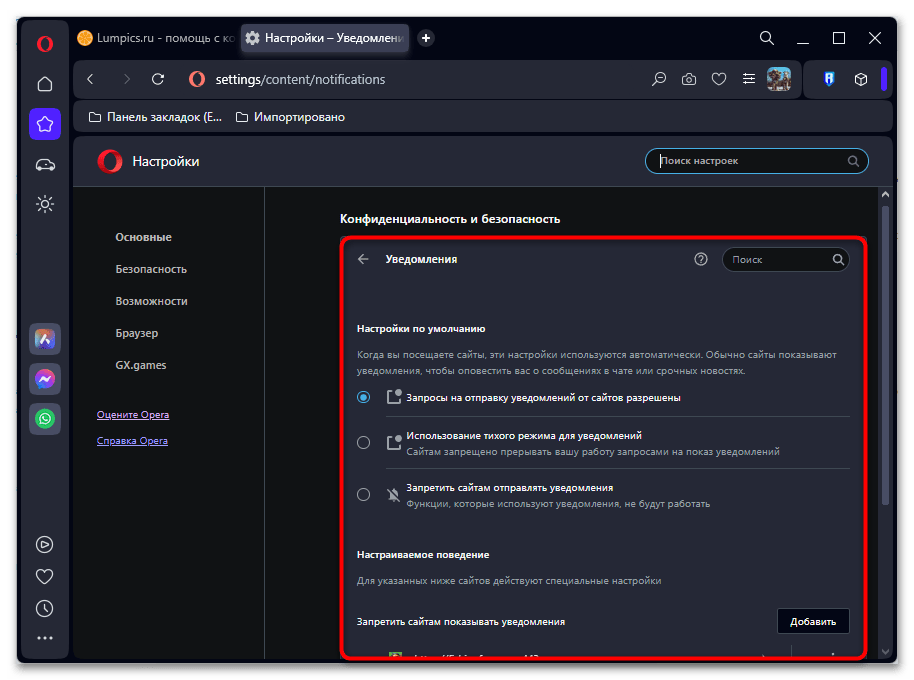Open the sidebar three-dots more menu
Screen dimensions: 914x680
click(45, 638)
